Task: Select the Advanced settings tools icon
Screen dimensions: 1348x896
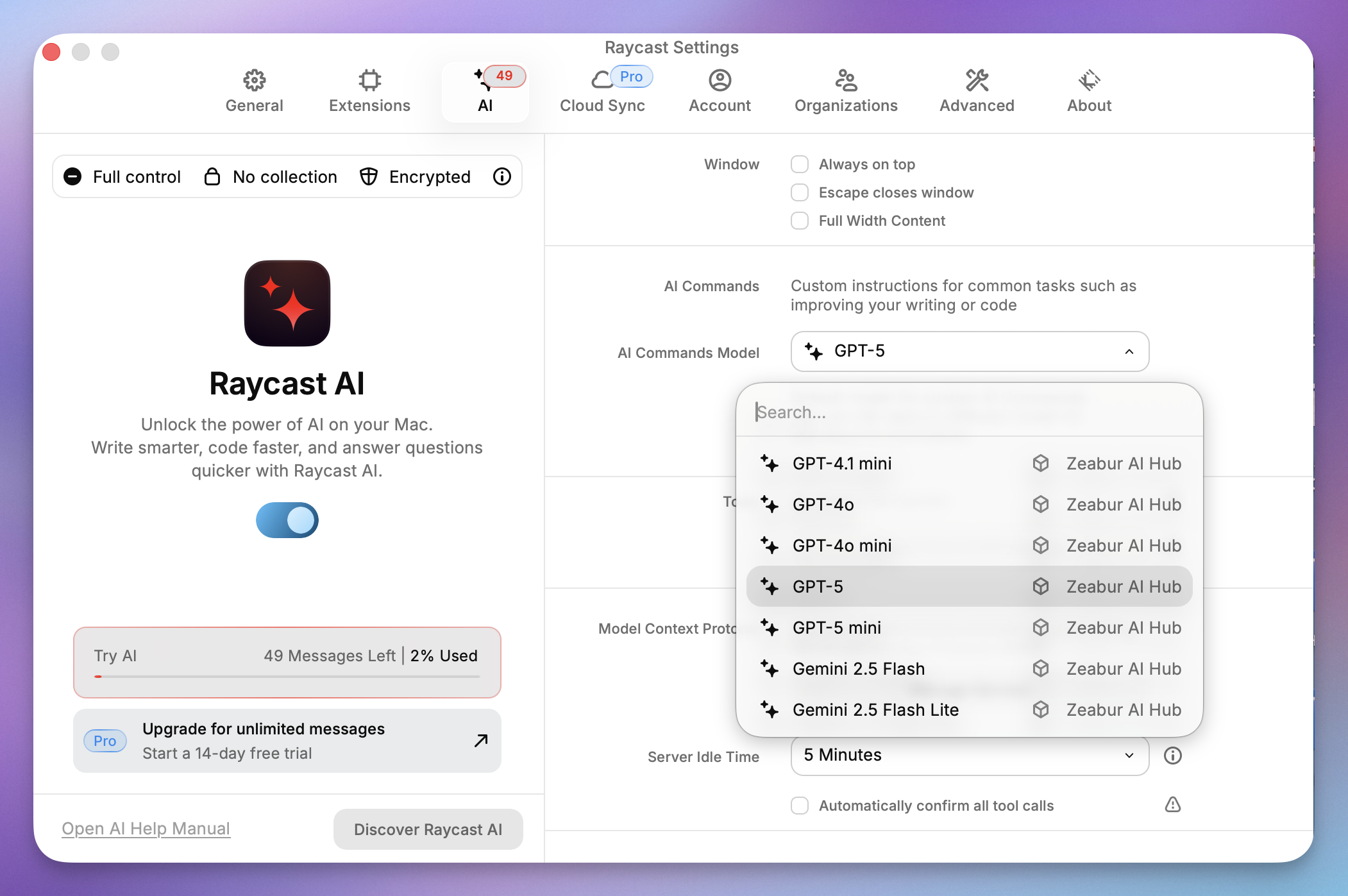Action: pyautogui.click(x=976, y=90)
